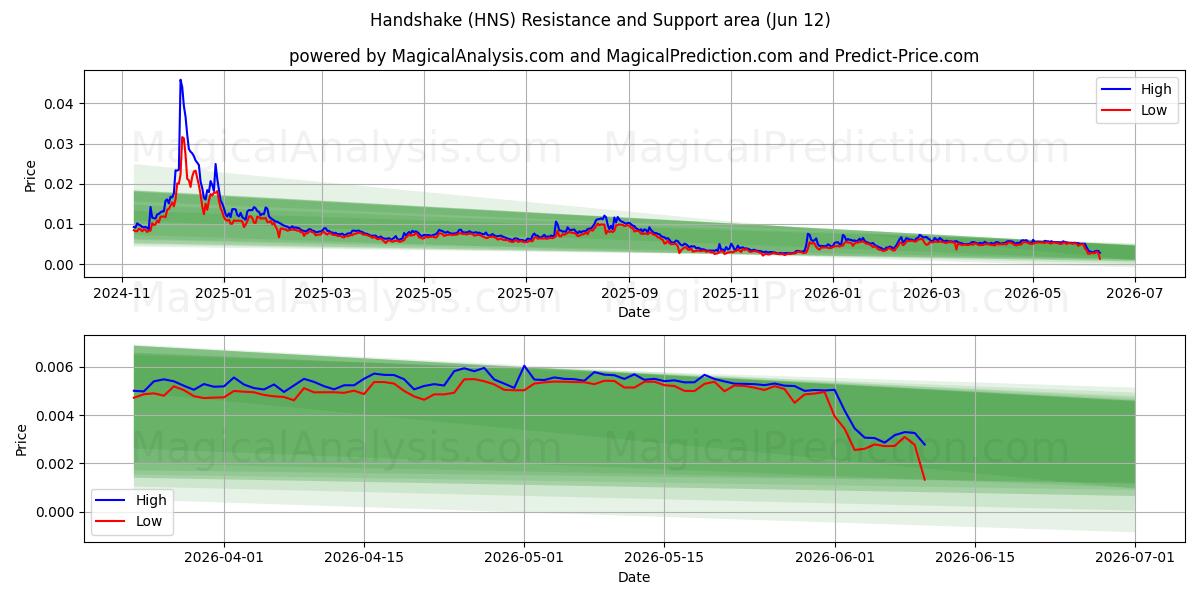Click the '2026-05-15' date tick label
The image size is (1200, 600).
pyautogui.click(x=664, y=558)
